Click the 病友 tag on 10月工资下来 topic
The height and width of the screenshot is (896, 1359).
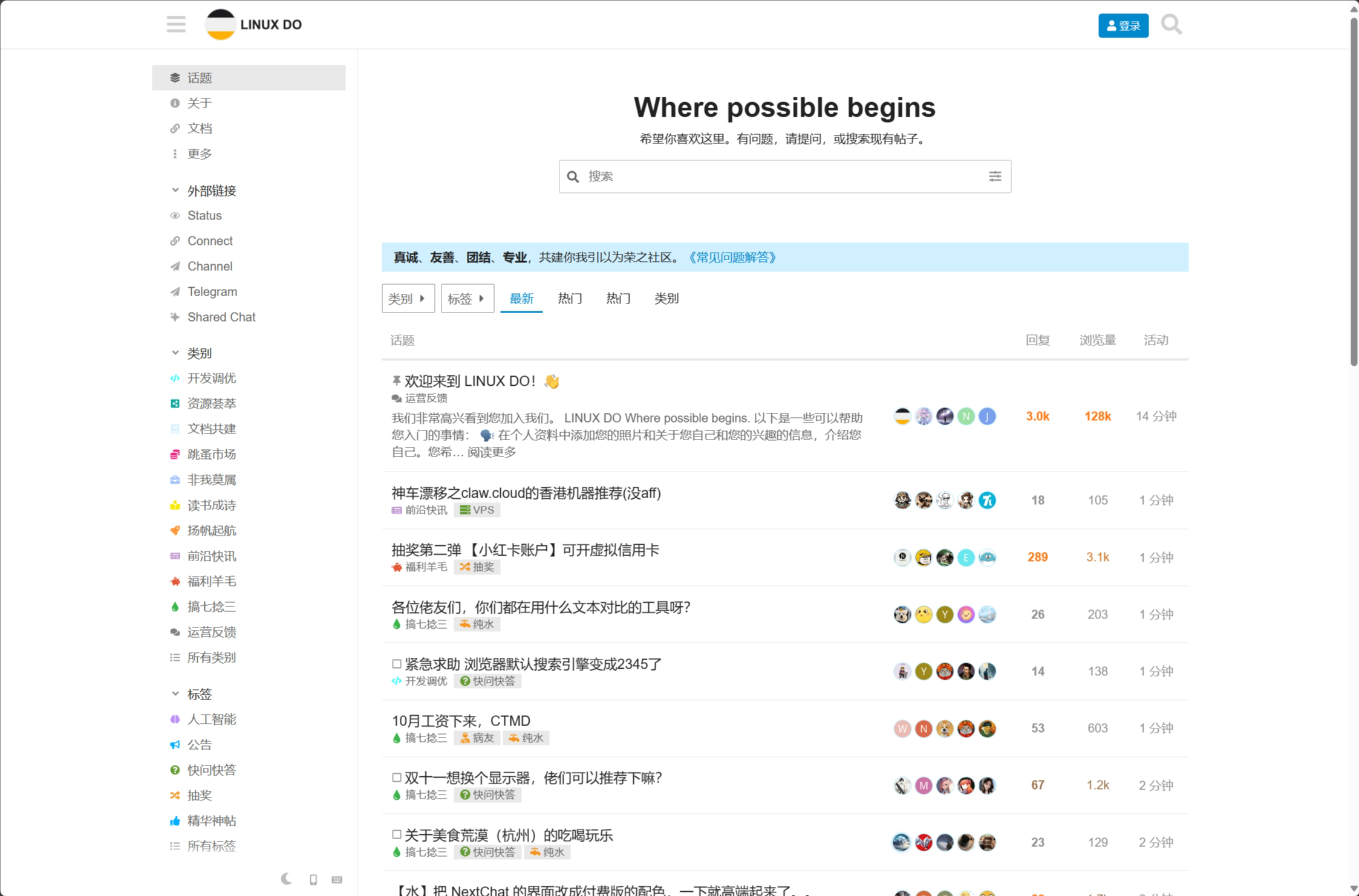477,738
